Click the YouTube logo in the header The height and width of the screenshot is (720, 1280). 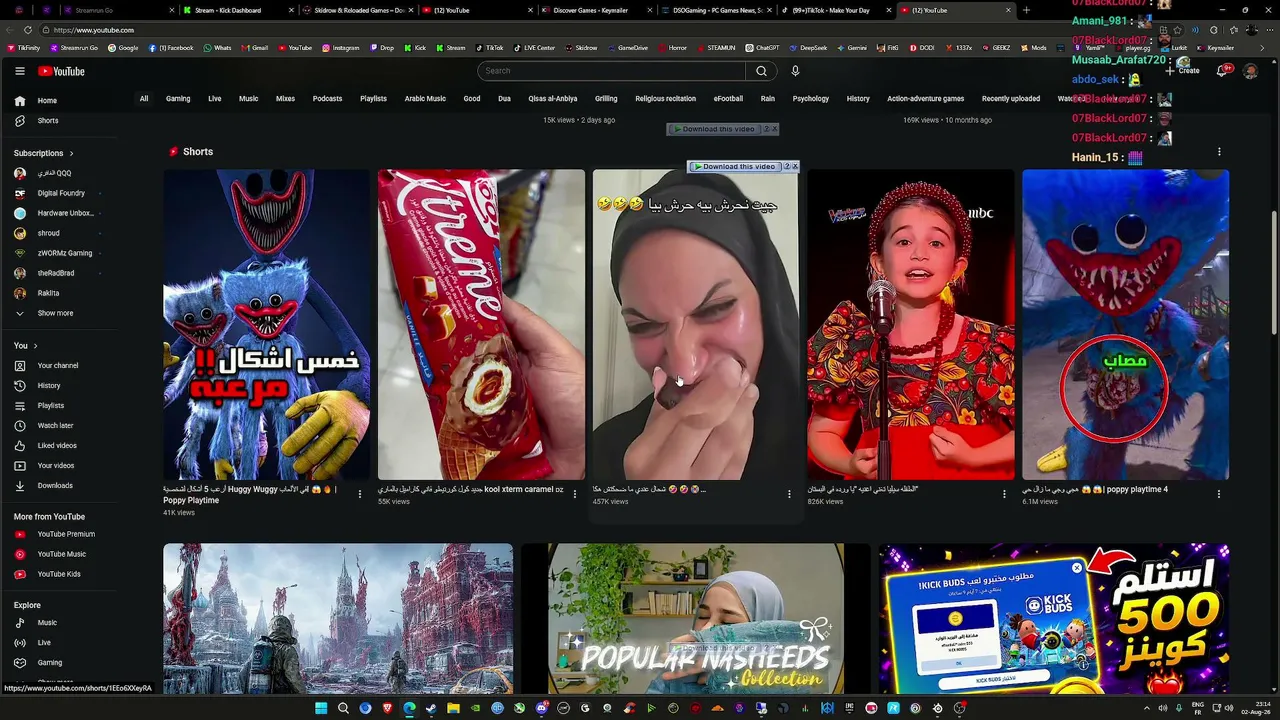tap(62, 71)
